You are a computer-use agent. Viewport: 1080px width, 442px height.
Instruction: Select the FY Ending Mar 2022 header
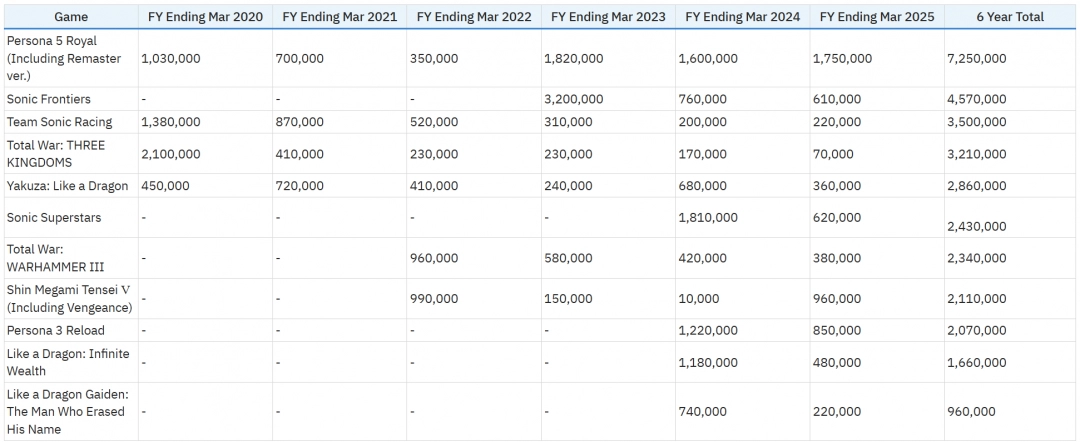[474, 17]
